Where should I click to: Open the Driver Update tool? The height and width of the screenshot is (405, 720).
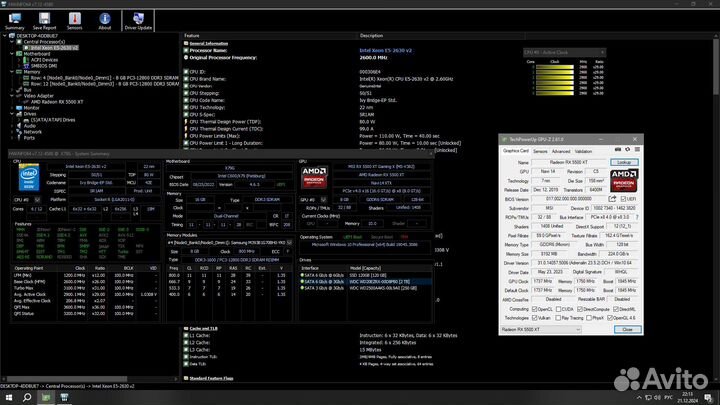coord(137,19)
